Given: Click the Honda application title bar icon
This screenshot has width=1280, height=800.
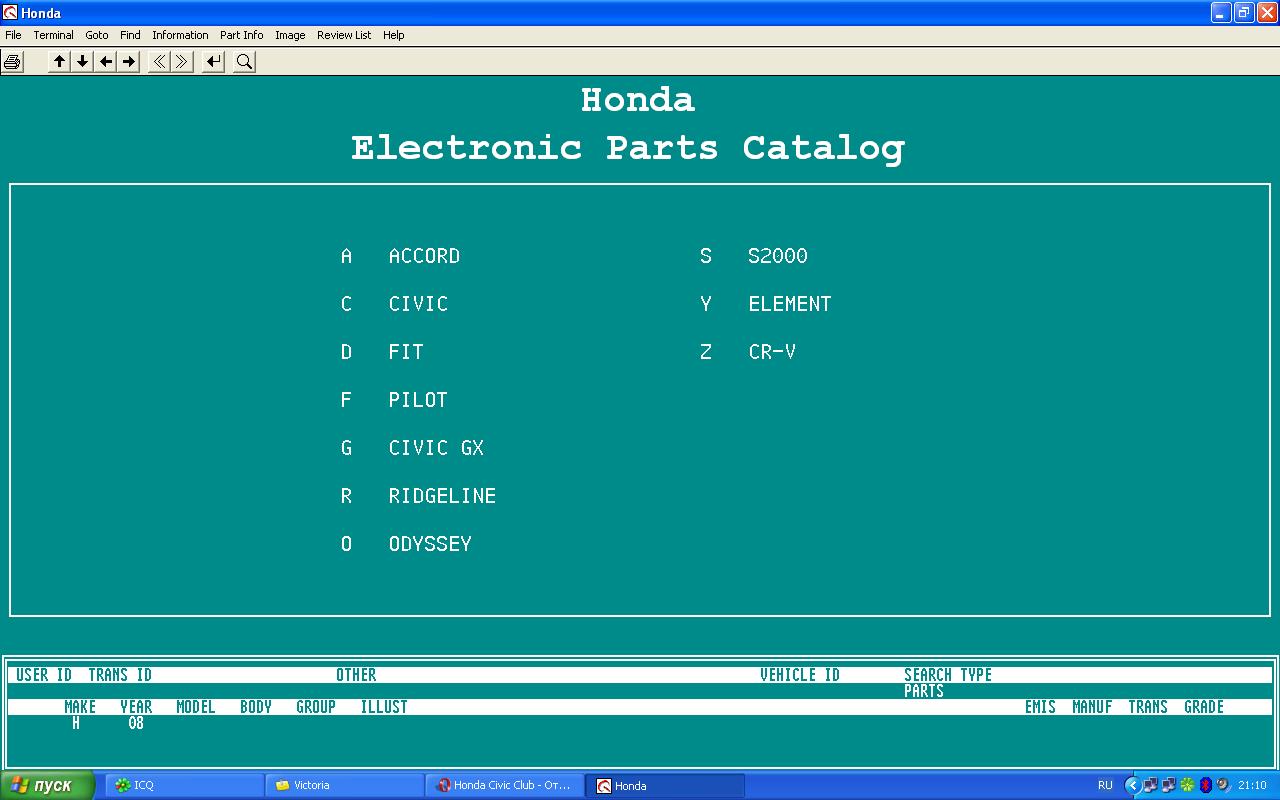Looking at the screenshot, I should [x=10, y=13].
